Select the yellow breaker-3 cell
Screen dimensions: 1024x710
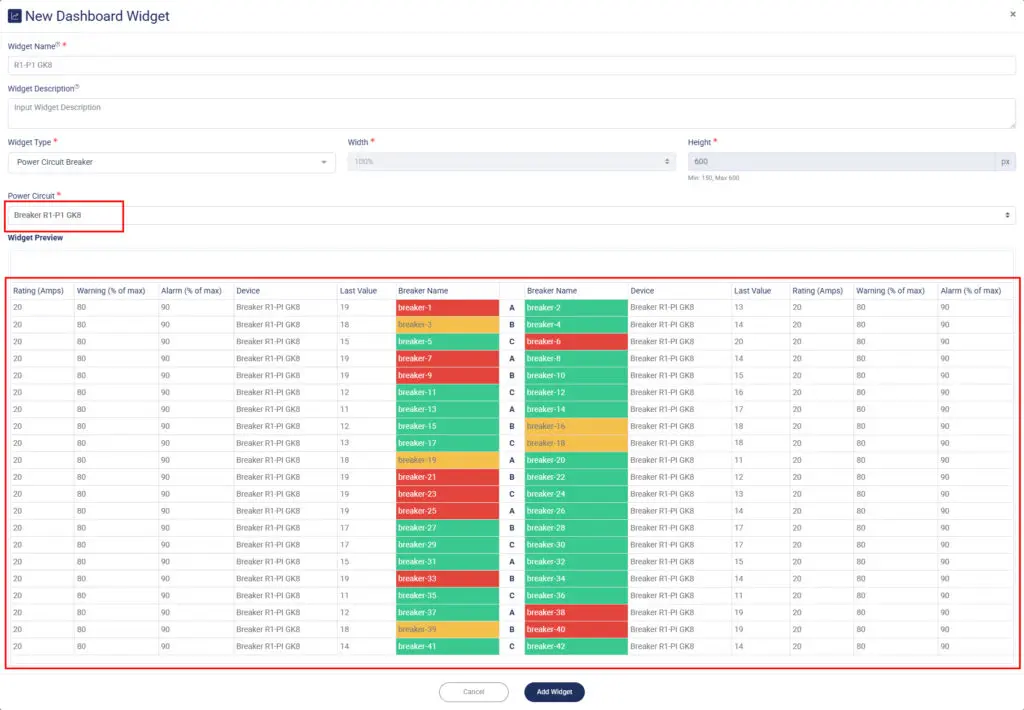[x=447, y=325]
